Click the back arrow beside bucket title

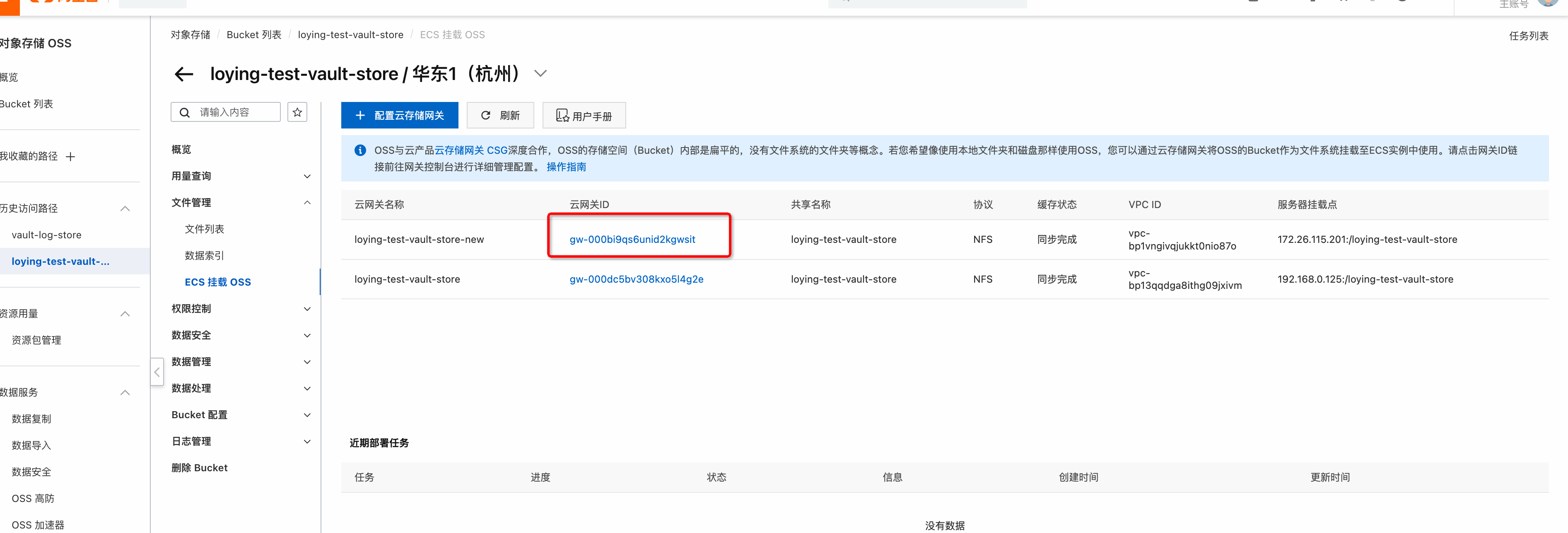click(x=184, y=74)
